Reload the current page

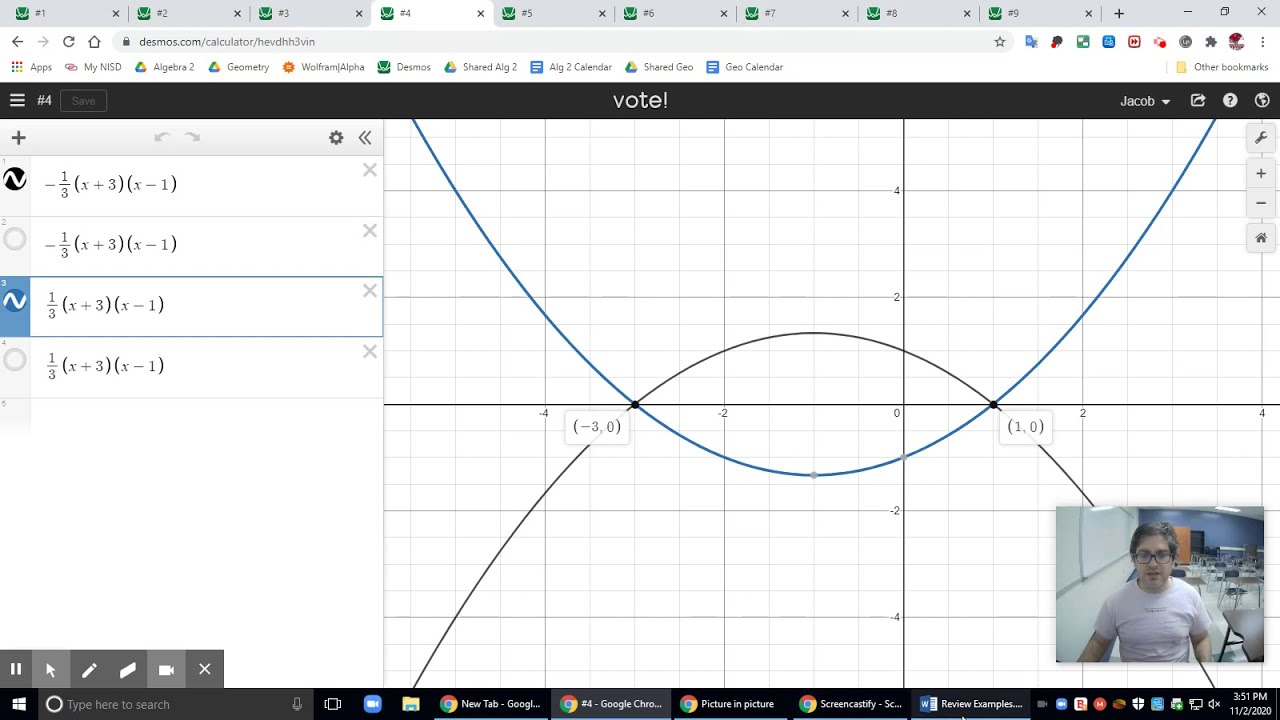68,42
